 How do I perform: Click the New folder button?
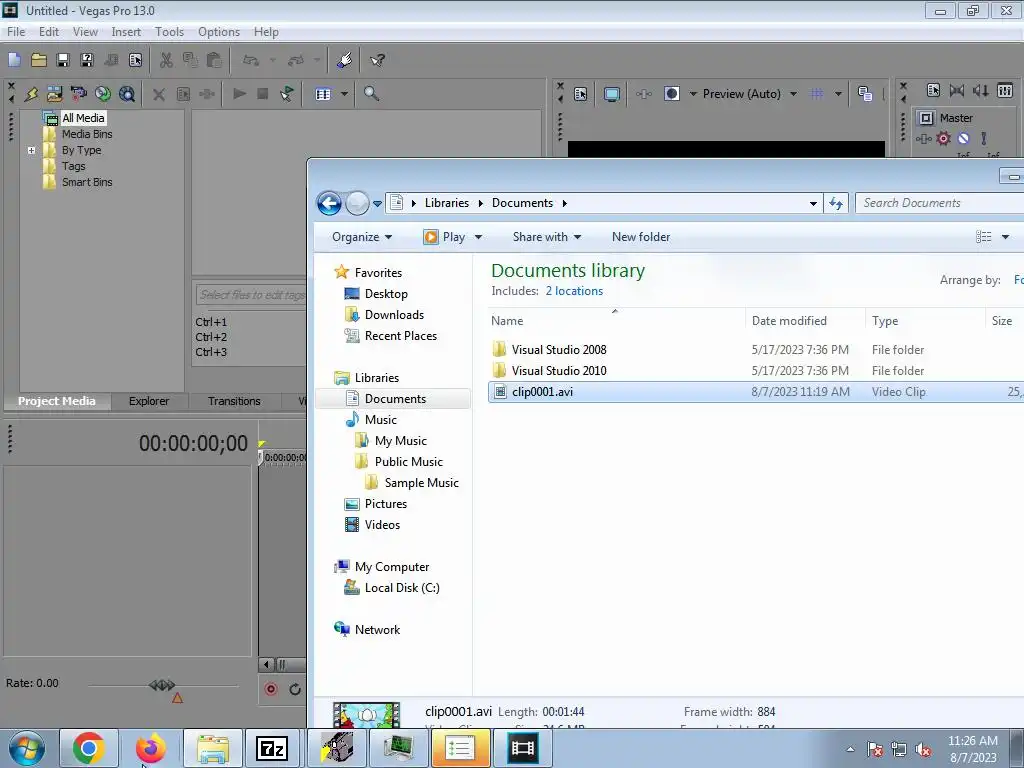point(641,237)
